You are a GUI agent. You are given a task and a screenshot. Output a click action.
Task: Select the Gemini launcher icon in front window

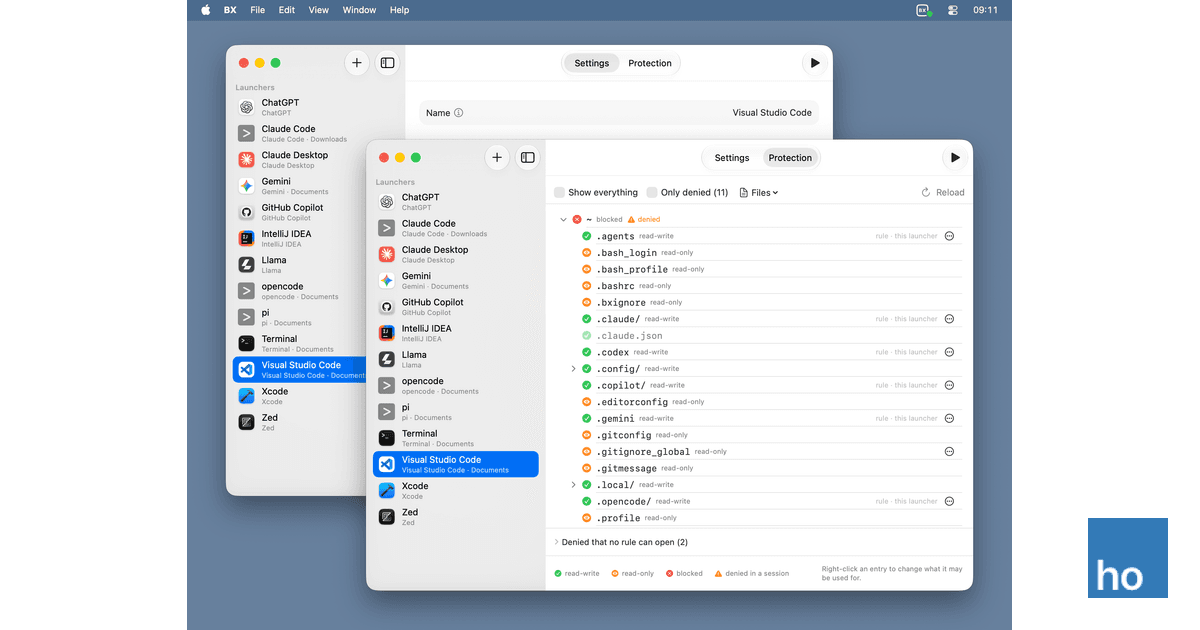(x=386, y=281)
